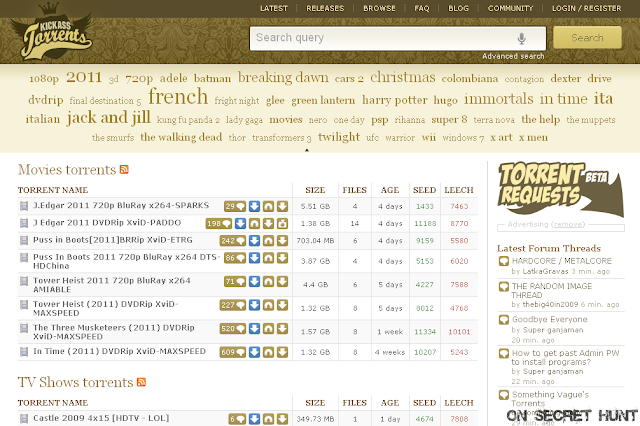Screen dimensions: 640x426
Task: Select the 'the walking dead' tag
Action: pyautogui.click(x=181, y=137)
